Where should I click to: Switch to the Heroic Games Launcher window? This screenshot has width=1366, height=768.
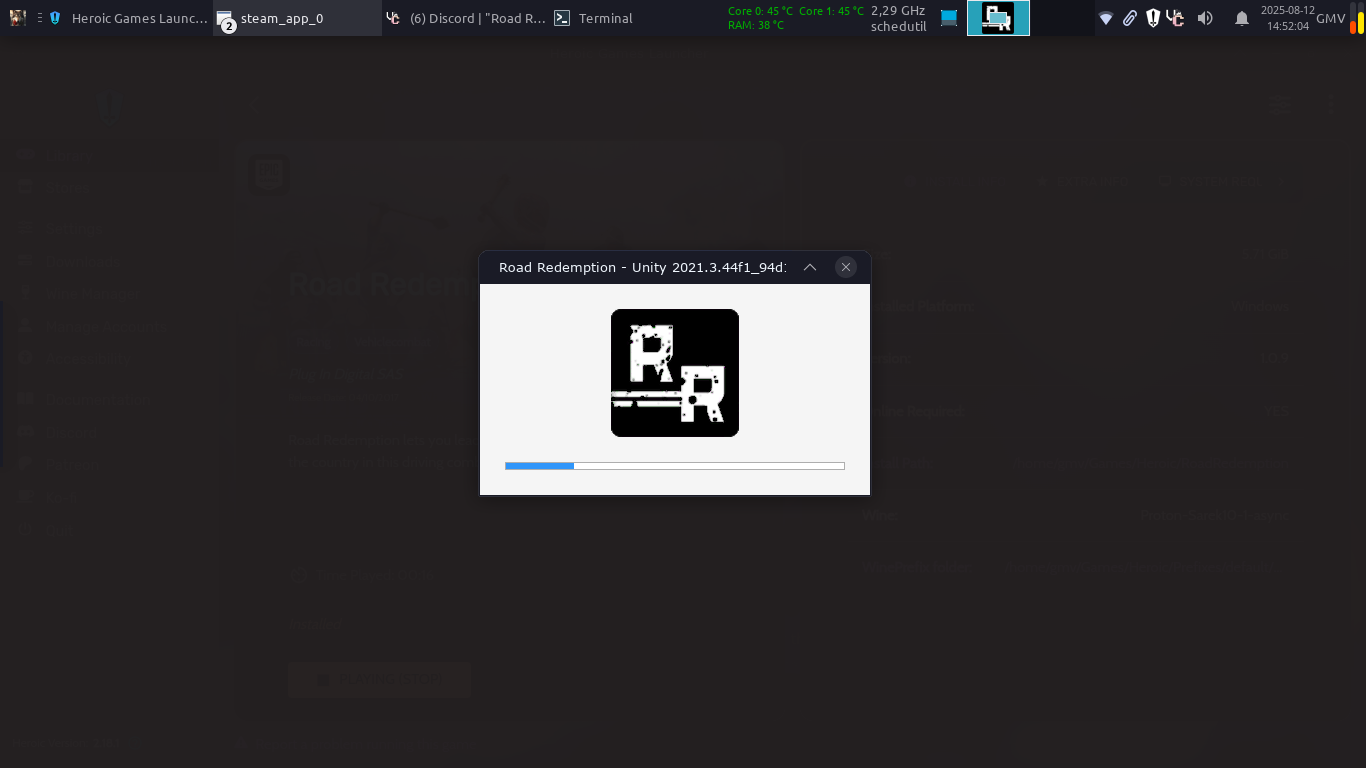point(128,18)
